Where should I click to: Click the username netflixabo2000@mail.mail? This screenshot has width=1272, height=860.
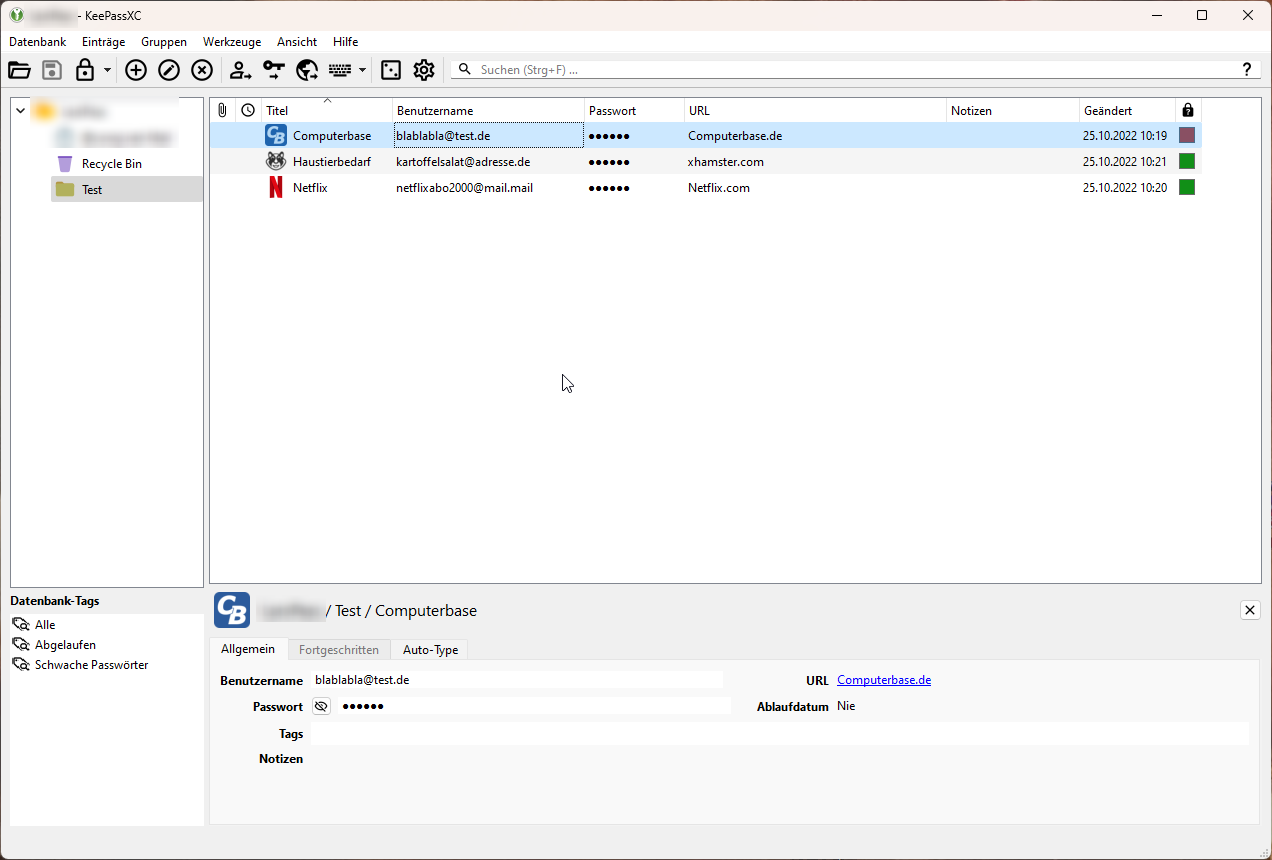pos(464,188)
